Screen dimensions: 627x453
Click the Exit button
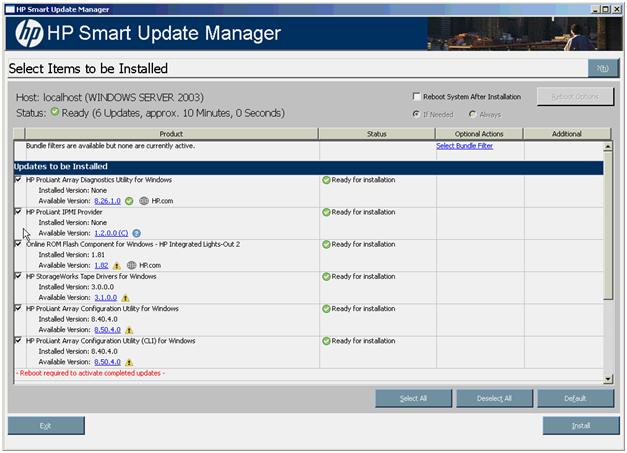click(45, 425)
